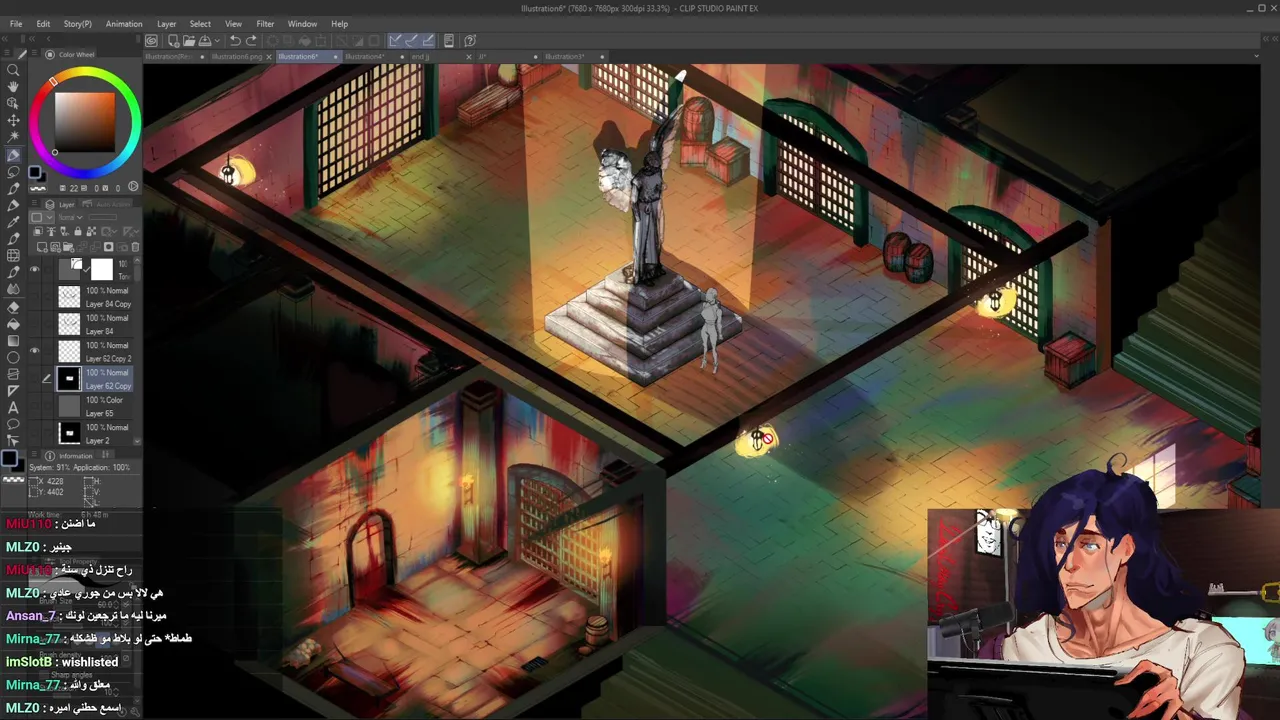Click the Redo arrow in the command bar
1280x720 pixels.
pyautogui.click(x=251, y=41)
